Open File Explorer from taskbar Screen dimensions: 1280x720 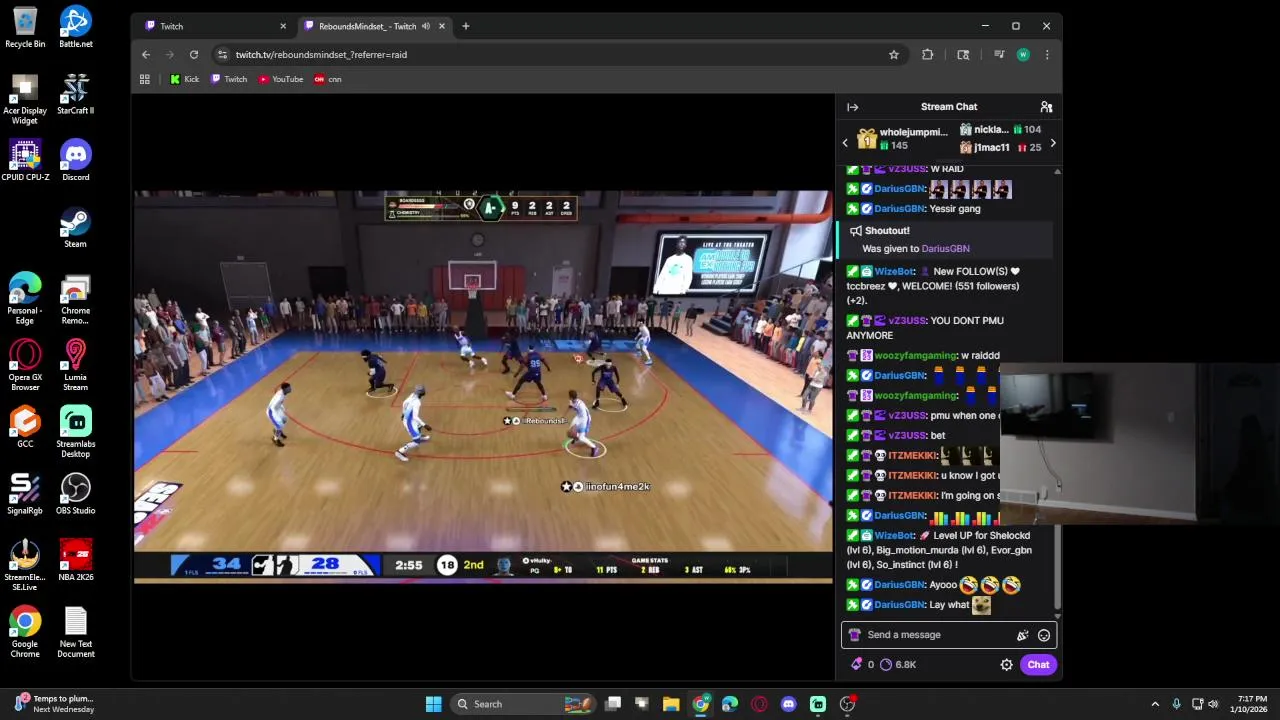click(x=671, y=704)
